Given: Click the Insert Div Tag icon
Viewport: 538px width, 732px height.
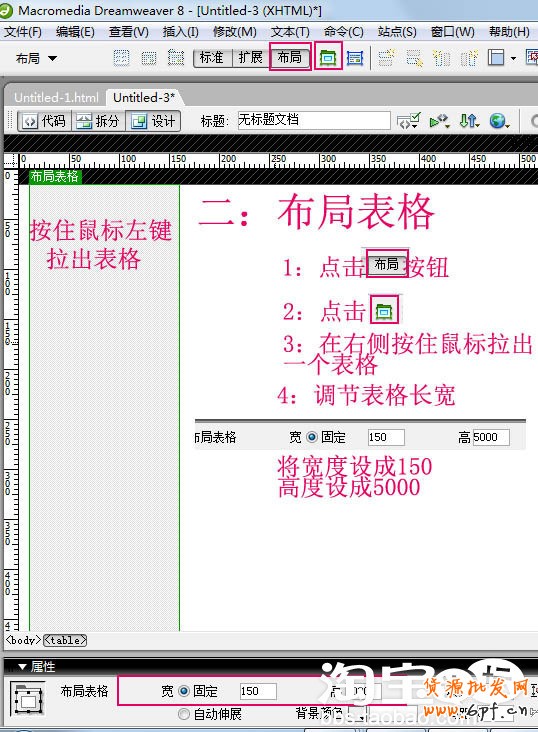Looking at the screenshot, I should tap(149, 58).
